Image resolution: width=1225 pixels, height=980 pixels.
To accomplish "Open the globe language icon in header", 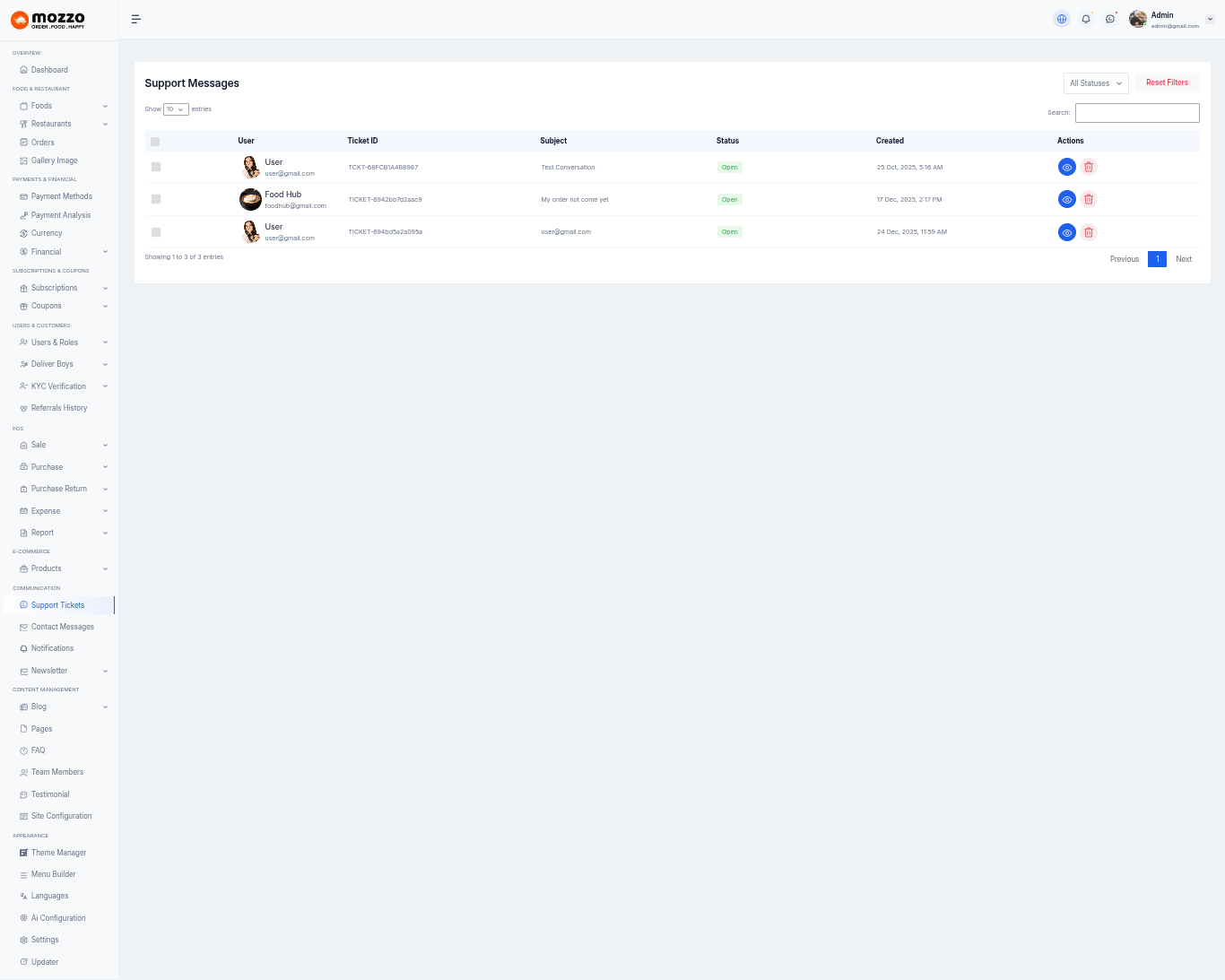I will (1062, 19).
